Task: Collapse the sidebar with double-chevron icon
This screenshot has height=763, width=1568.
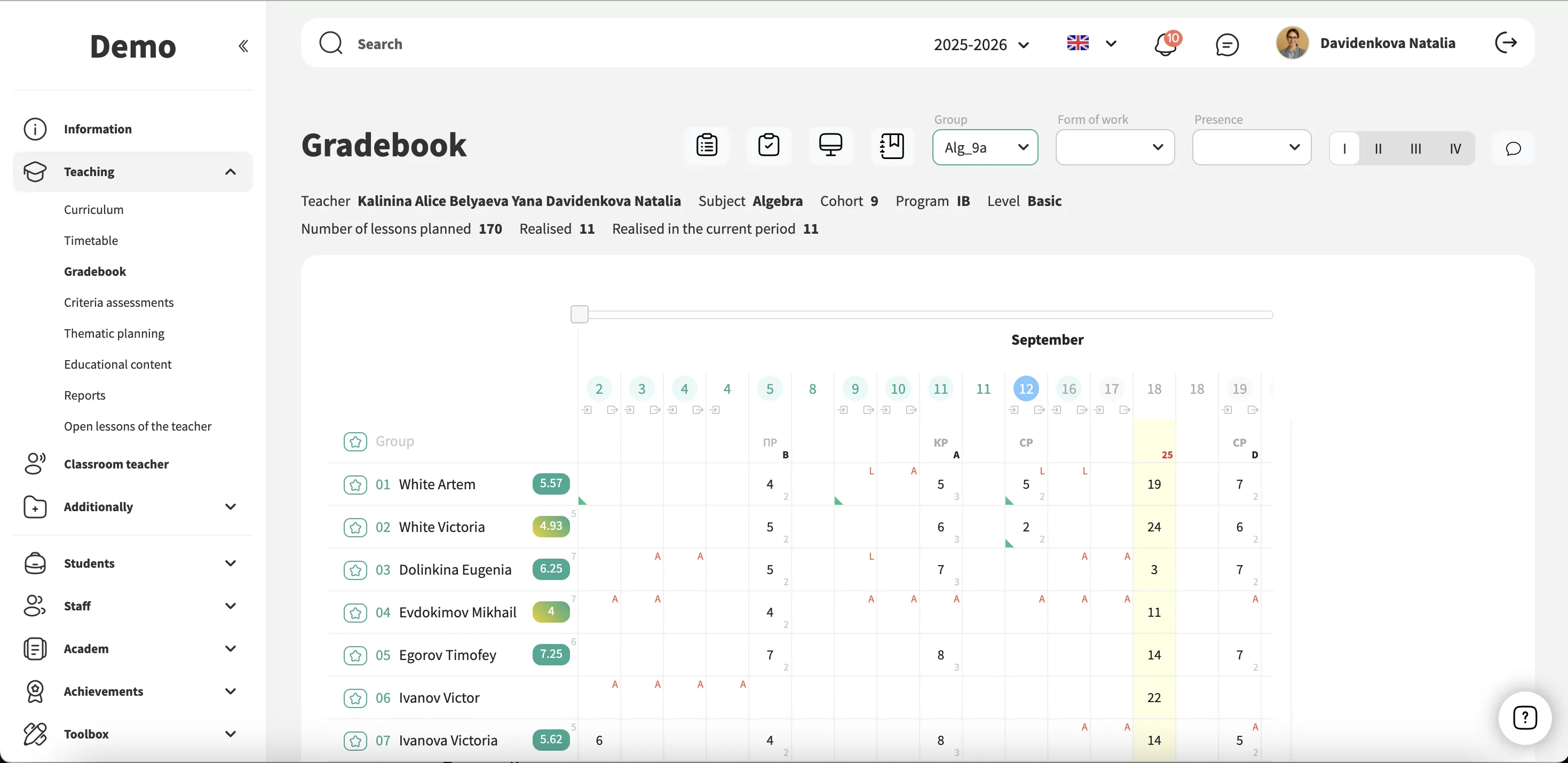Action: [x=243, y=46]
